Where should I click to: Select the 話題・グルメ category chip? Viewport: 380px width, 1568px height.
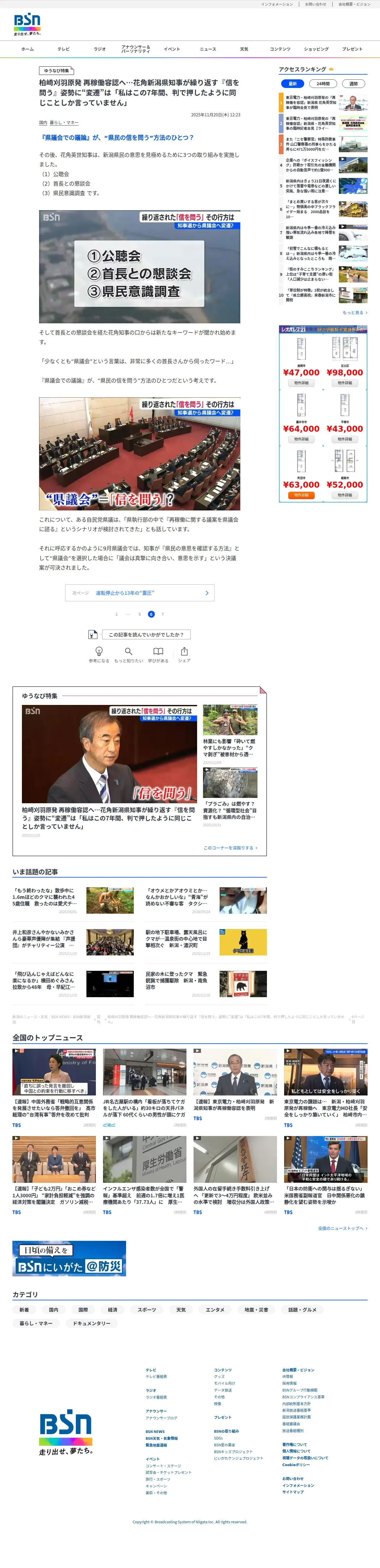(x=302, y=1310)
